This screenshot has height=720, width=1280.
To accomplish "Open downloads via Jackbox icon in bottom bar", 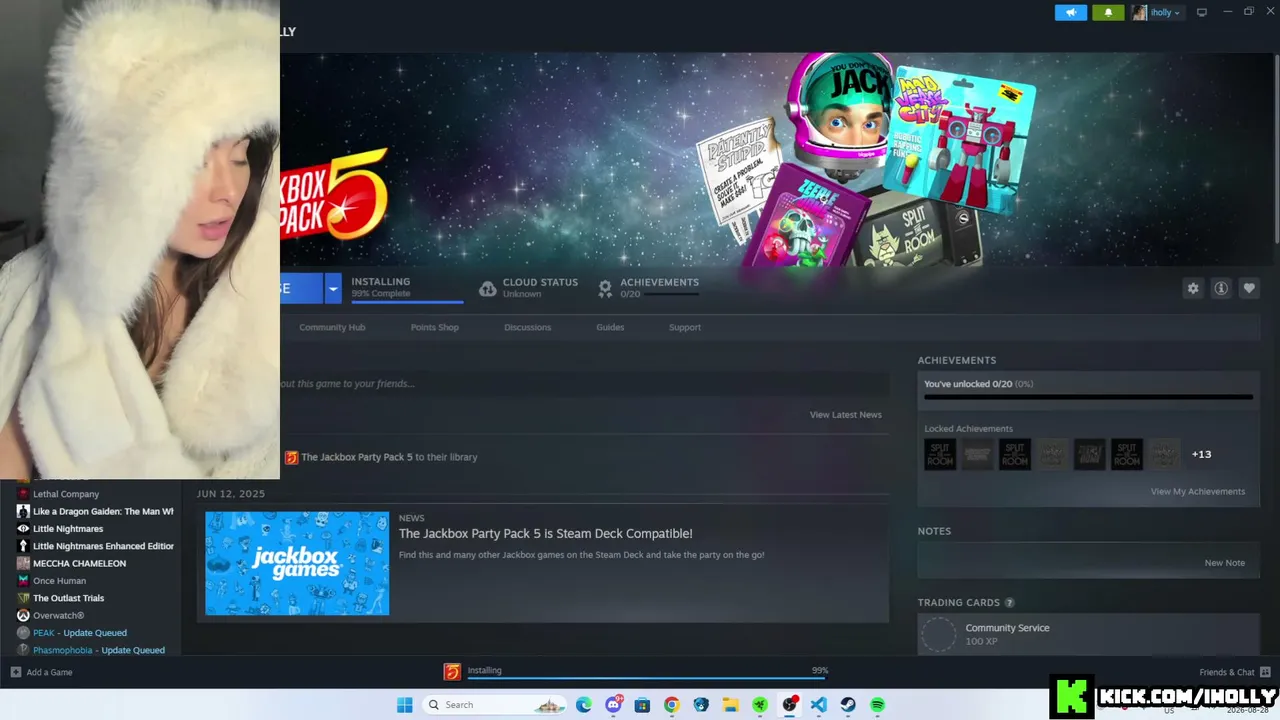I will (x=452, y=672).
